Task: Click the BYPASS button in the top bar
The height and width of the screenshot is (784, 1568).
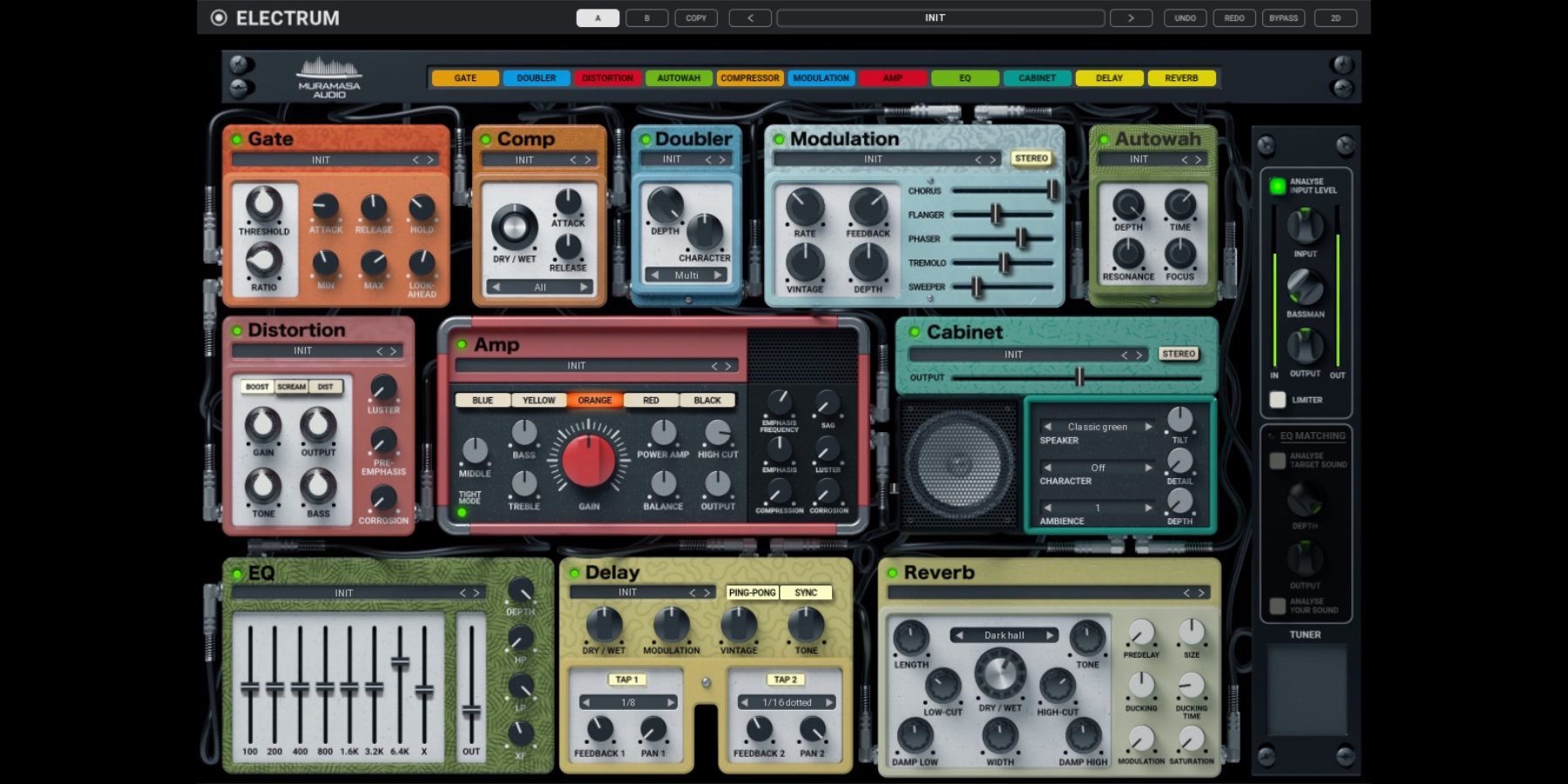Action: click(x=1282, y=17)
